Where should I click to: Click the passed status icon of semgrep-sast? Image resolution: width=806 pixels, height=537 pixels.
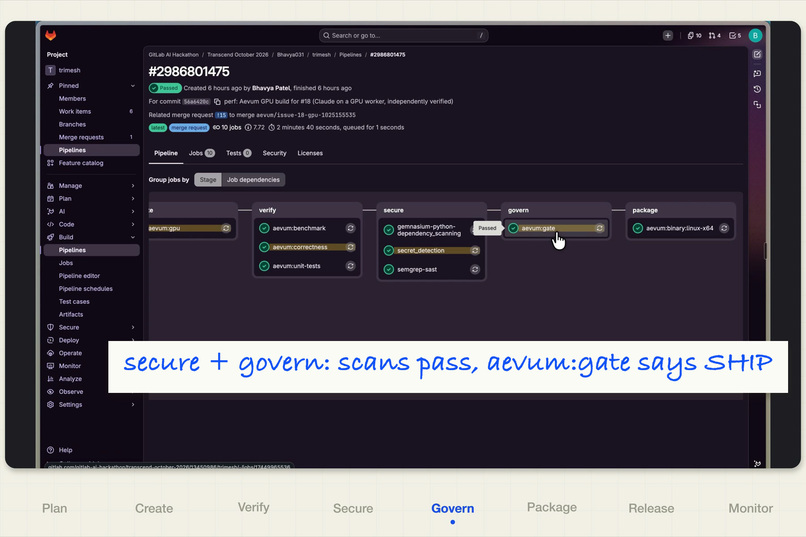tap(389, 269)
